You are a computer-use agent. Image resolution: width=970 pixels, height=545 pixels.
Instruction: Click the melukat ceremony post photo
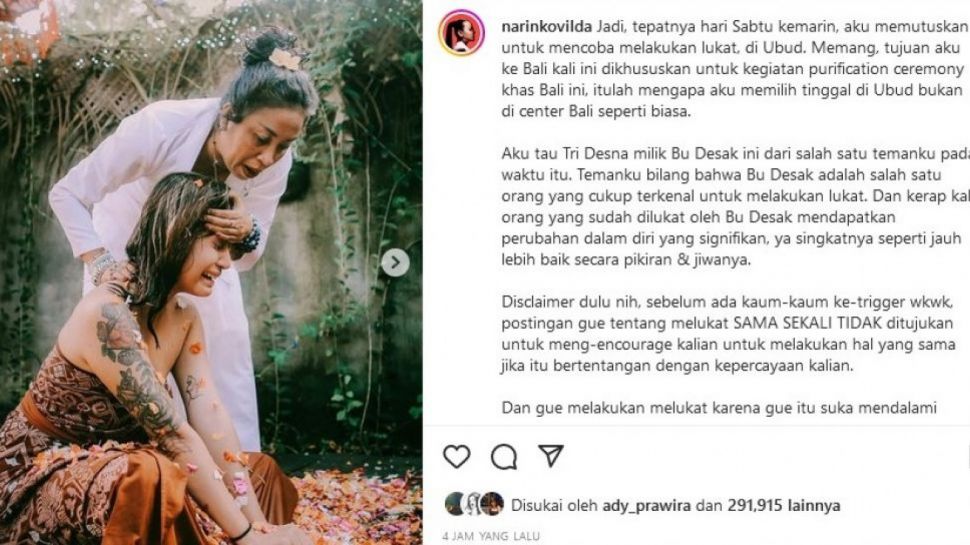point(211,272)
